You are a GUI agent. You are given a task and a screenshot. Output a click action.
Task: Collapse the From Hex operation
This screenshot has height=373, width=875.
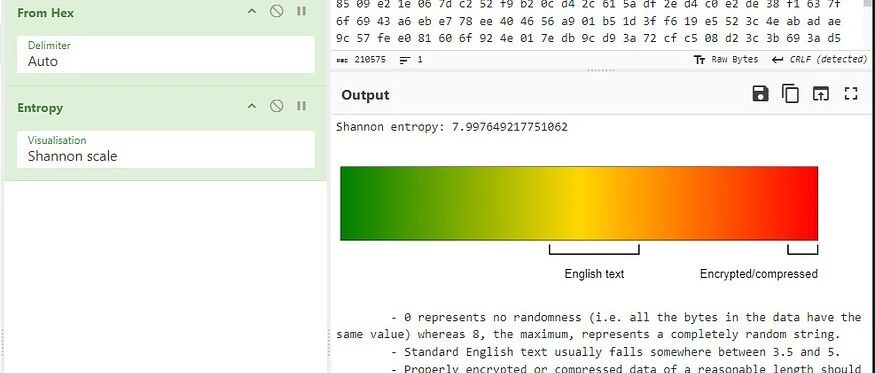pyautogui.click(x=252, y=11)
